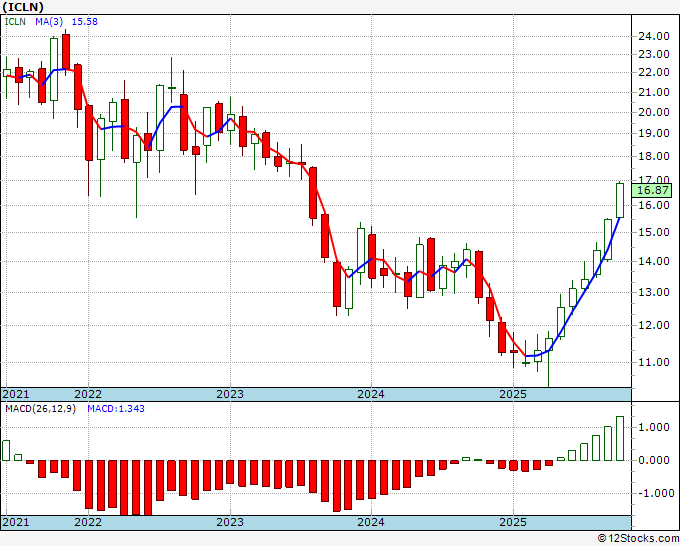Click 2024 on the price chart timeline
The height and width of the screenshot is (546, 680).
pyautogui.click(x=371, y=394)
